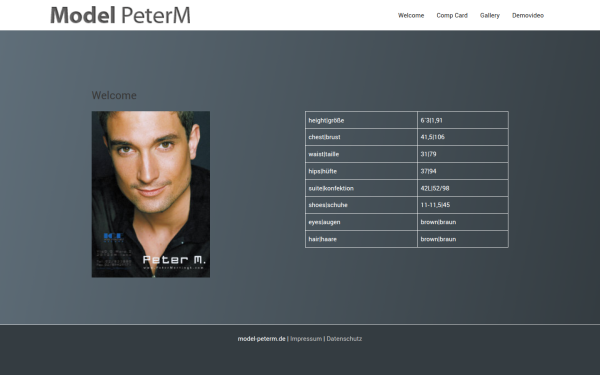Select the height|größe table cell
The height and width of the screenshot is (375, 600).
(x=361, y=120)
